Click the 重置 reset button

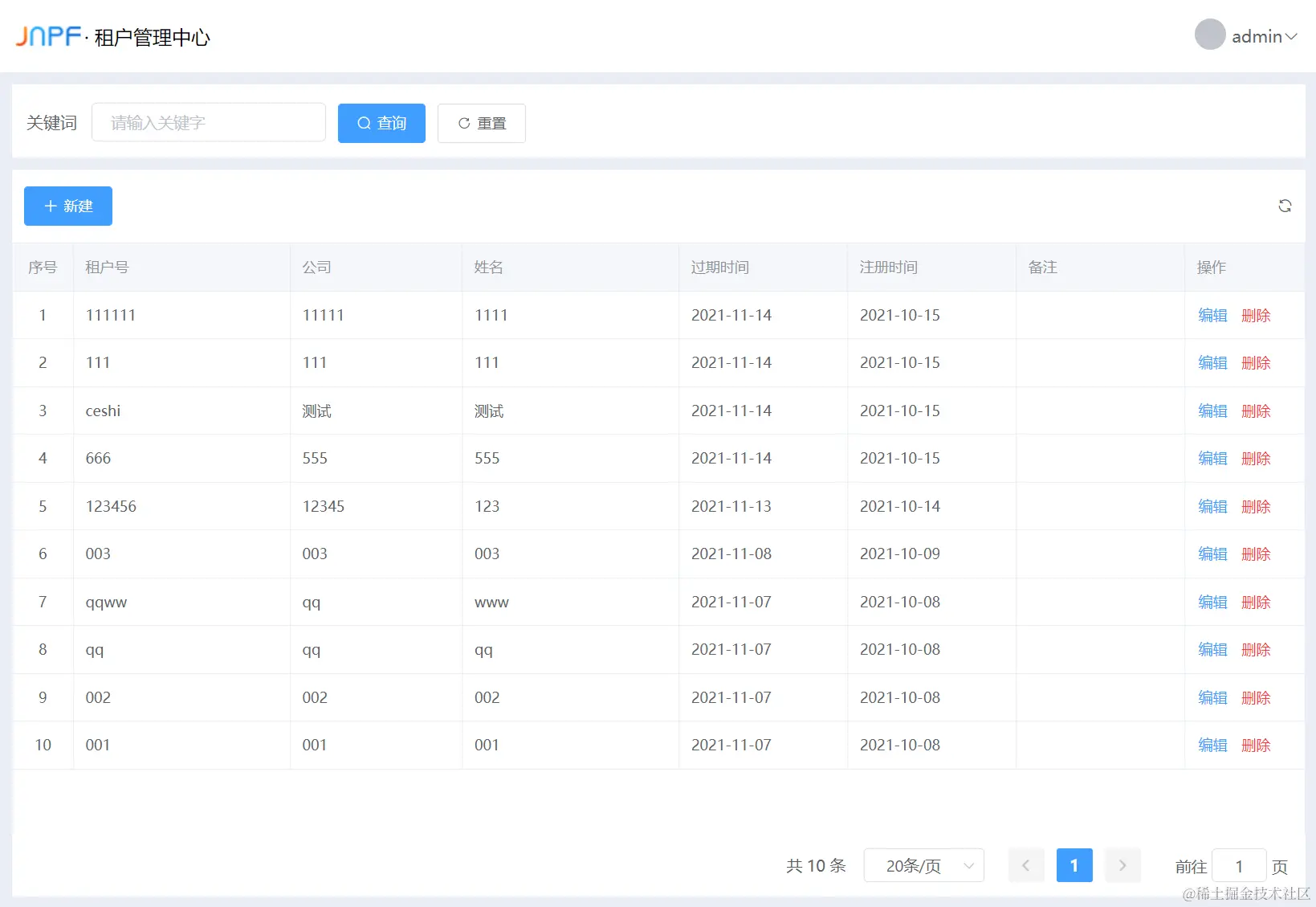coord(482,123)
